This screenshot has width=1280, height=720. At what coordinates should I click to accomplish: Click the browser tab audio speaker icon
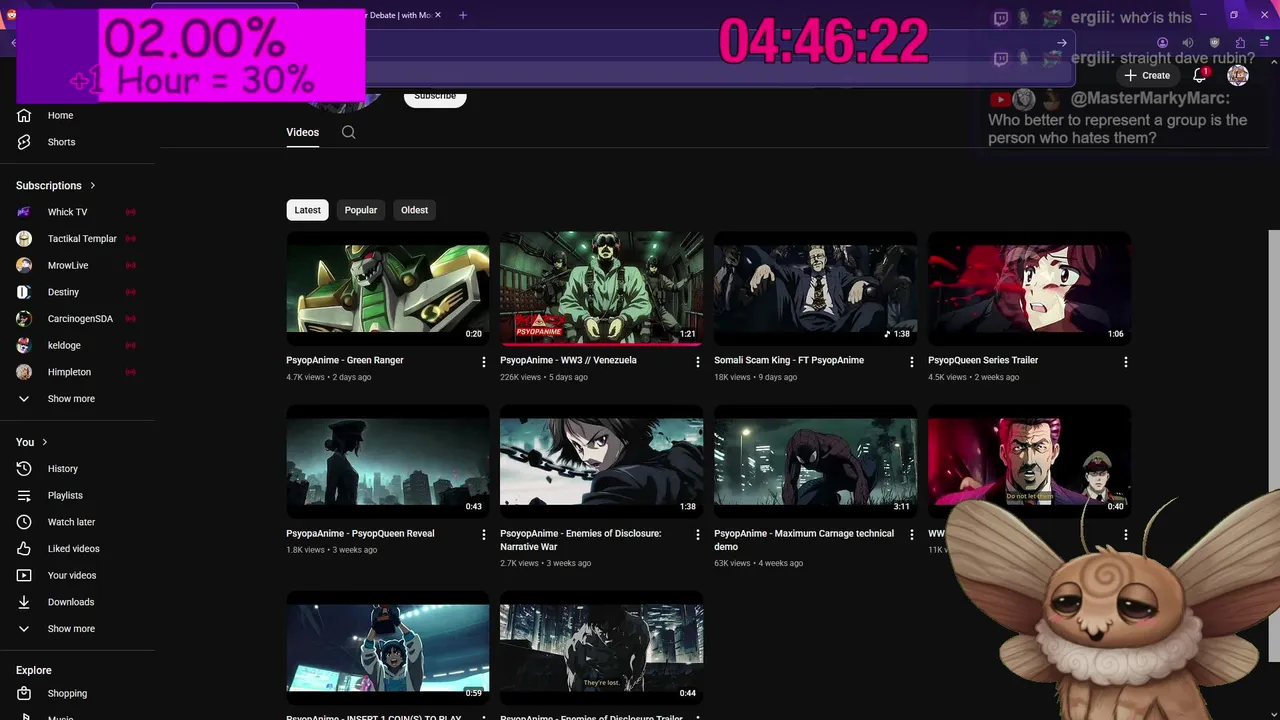click(1188, 43)
